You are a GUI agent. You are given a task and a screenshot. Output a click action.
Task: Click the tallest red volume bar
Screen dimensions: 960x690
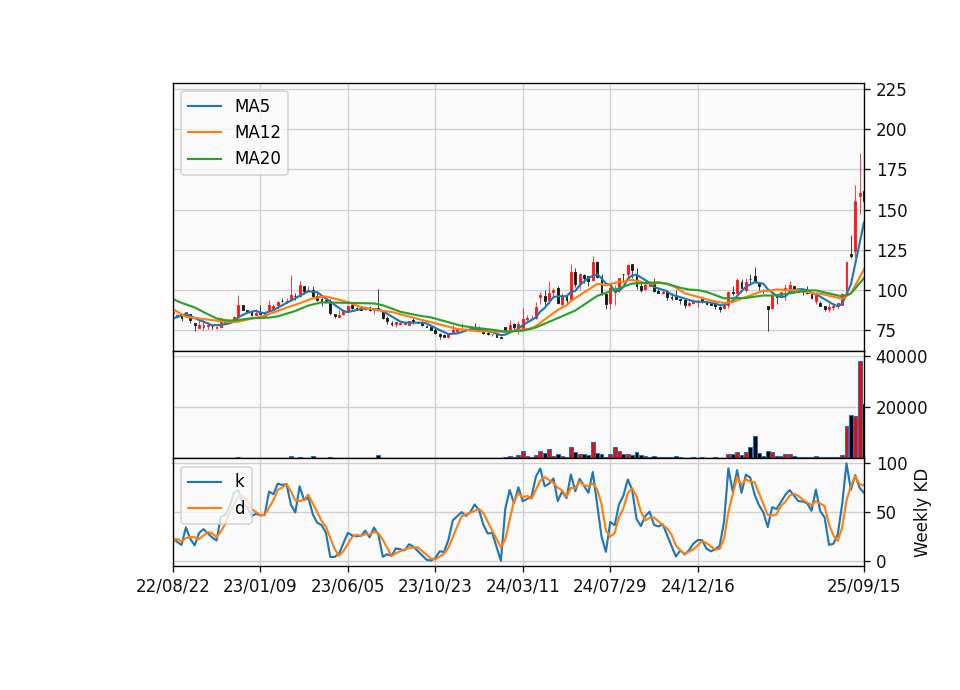(860, 410)
